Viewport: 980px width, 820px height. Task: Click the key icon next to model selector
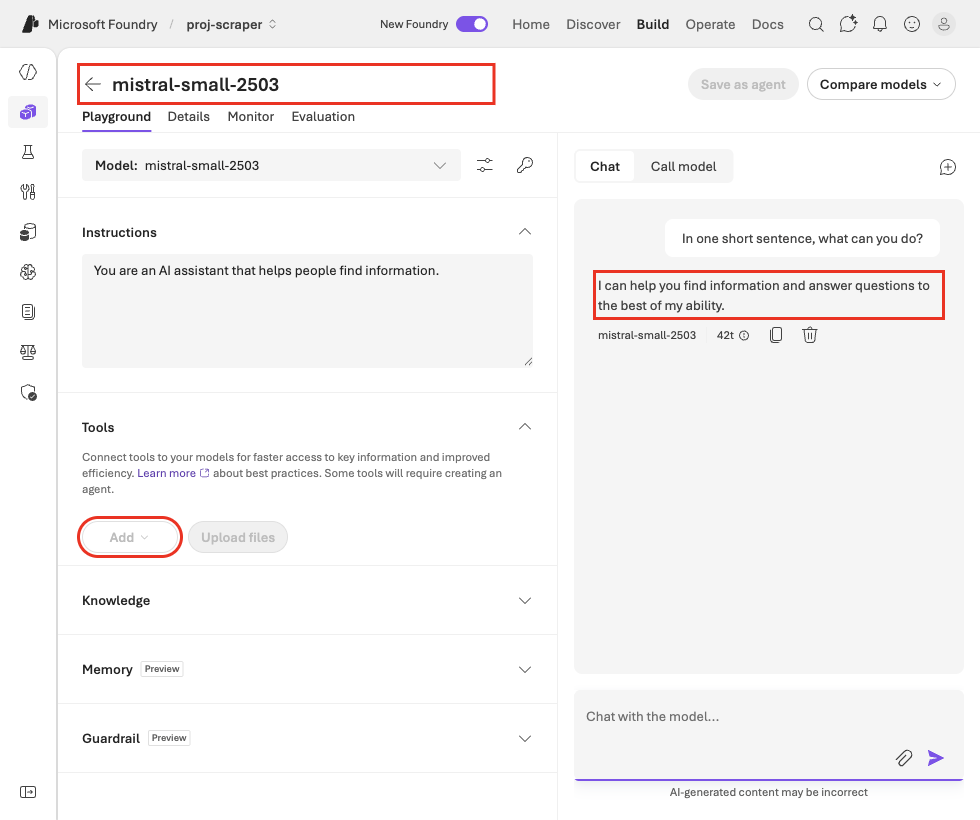point(525,165)
